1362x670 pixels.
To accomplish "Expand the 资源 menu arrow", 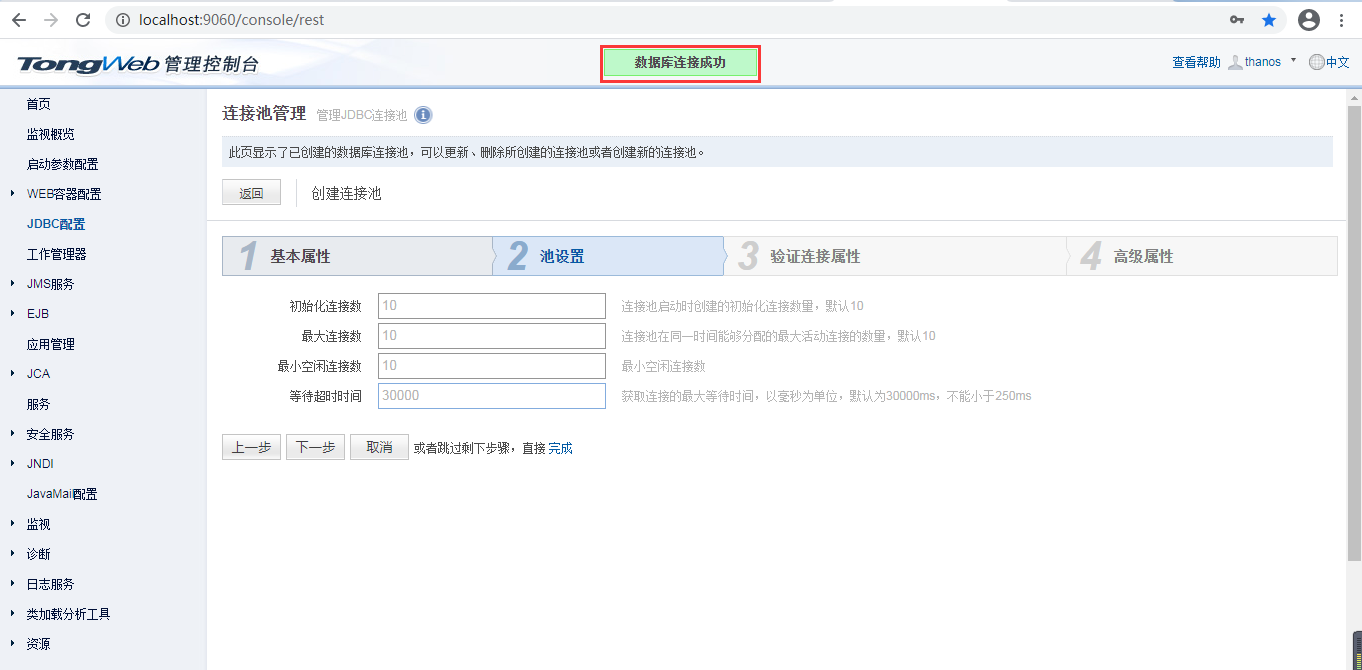I will 12,644.
